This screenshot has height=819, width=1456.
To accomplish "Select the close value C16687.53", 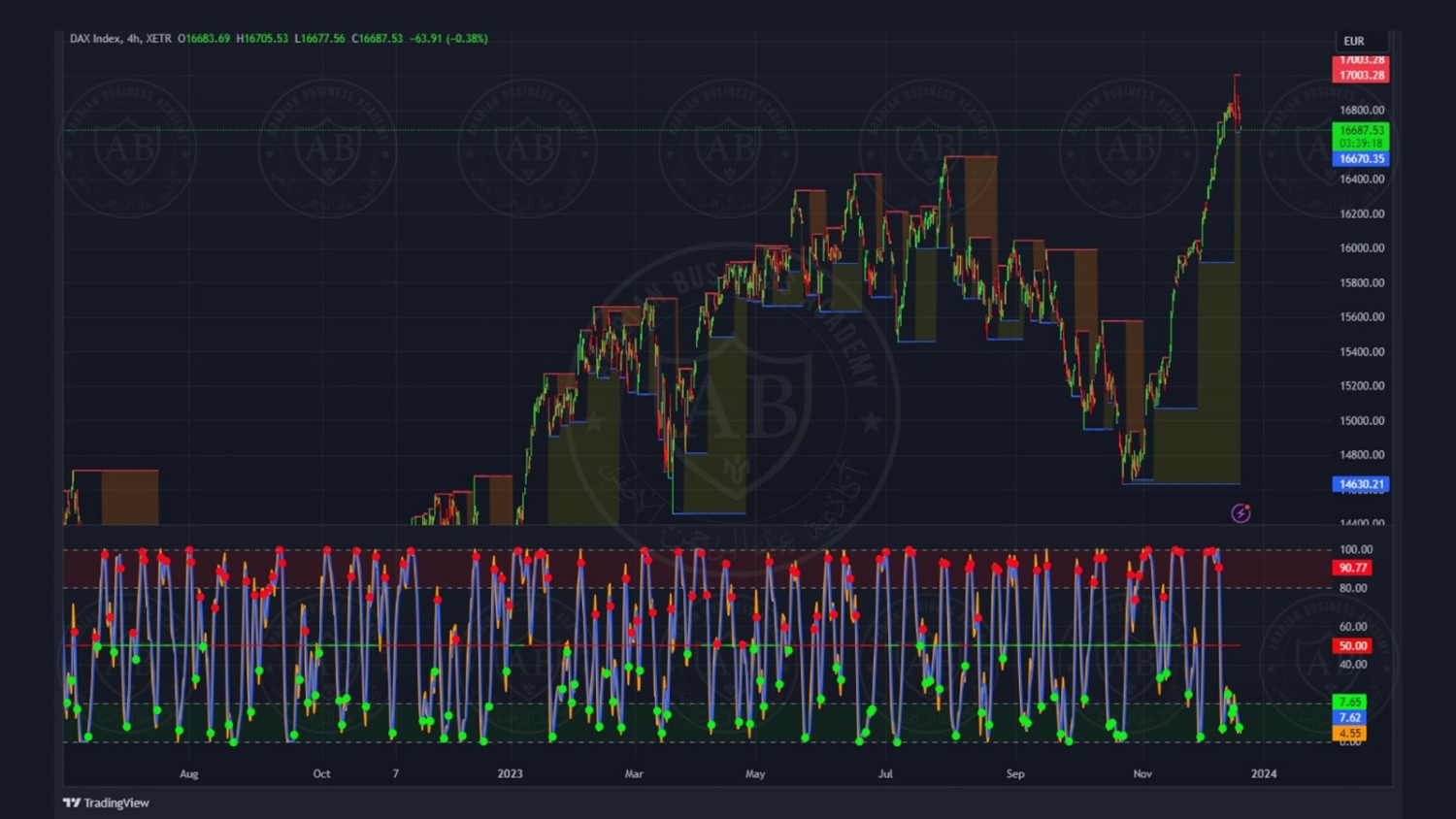I will (x=377, y=39).
